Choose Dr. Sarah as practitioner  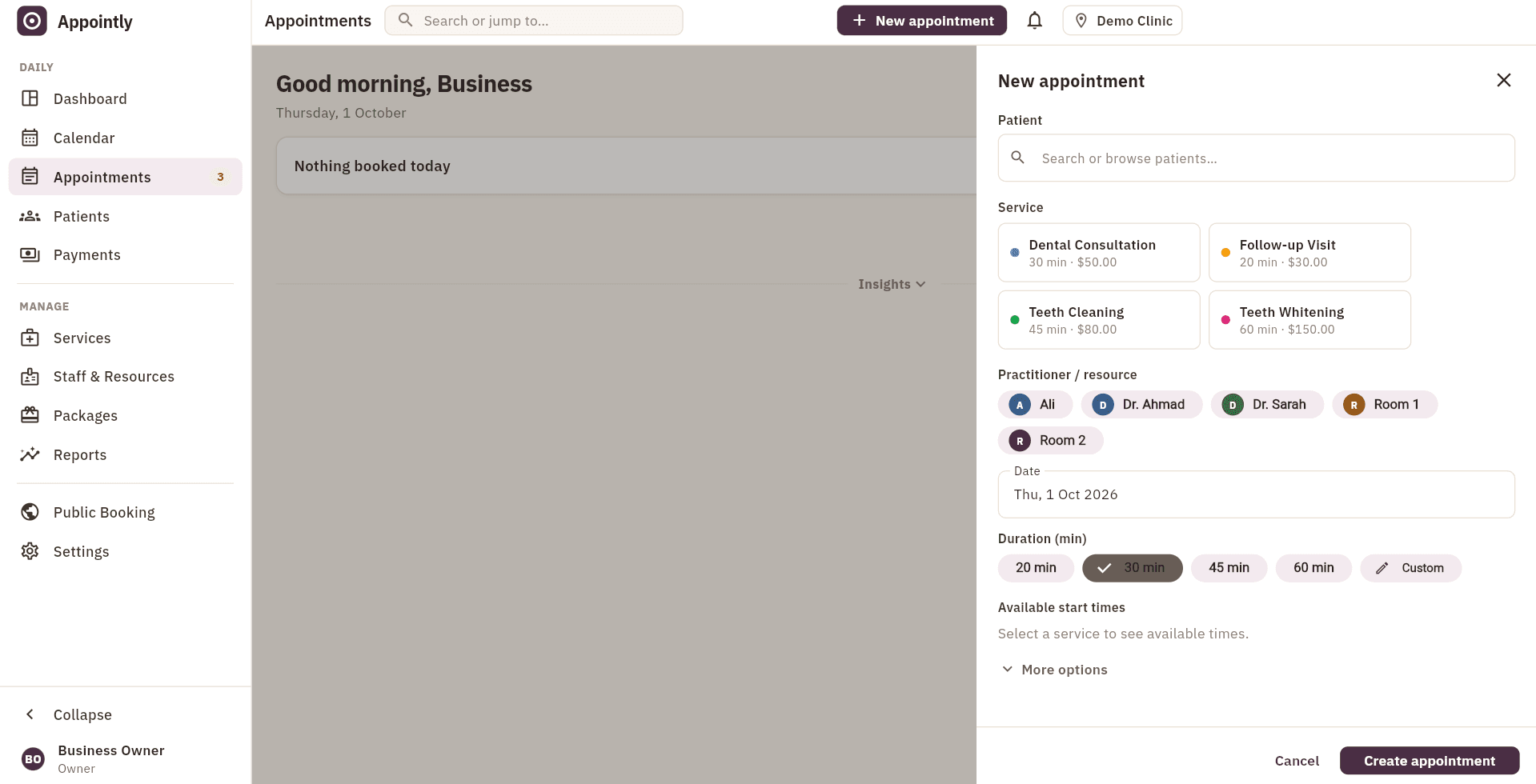(x=1267, y=405)
